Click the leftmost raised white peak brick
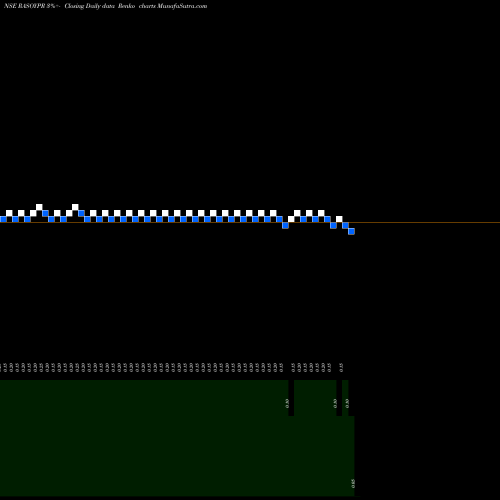 [x=39, y=207]
